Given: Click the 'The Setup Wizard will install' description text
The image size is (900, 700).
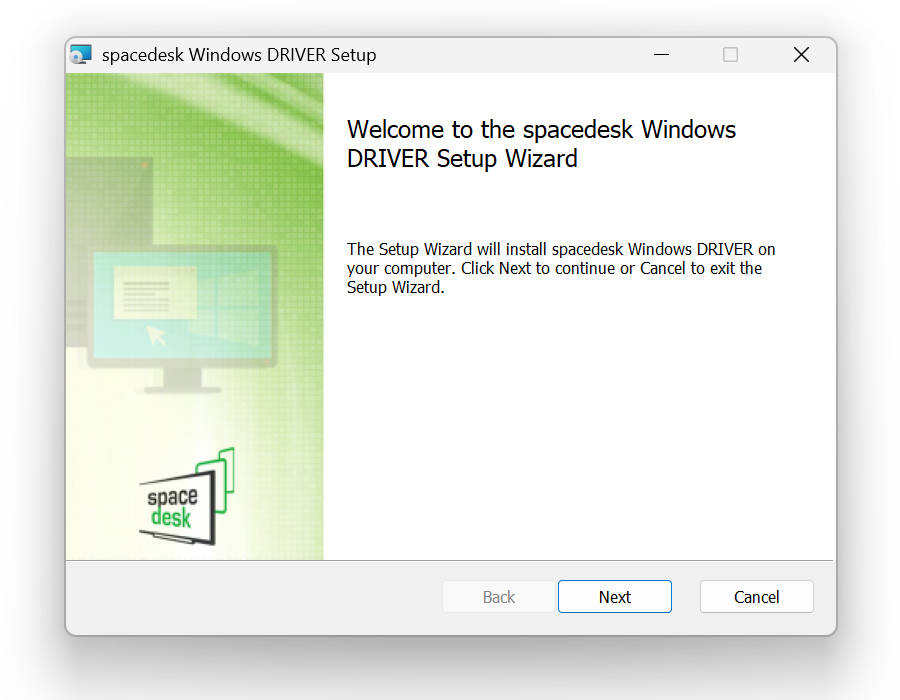Looking at the screenshot, I should [561, 268].
